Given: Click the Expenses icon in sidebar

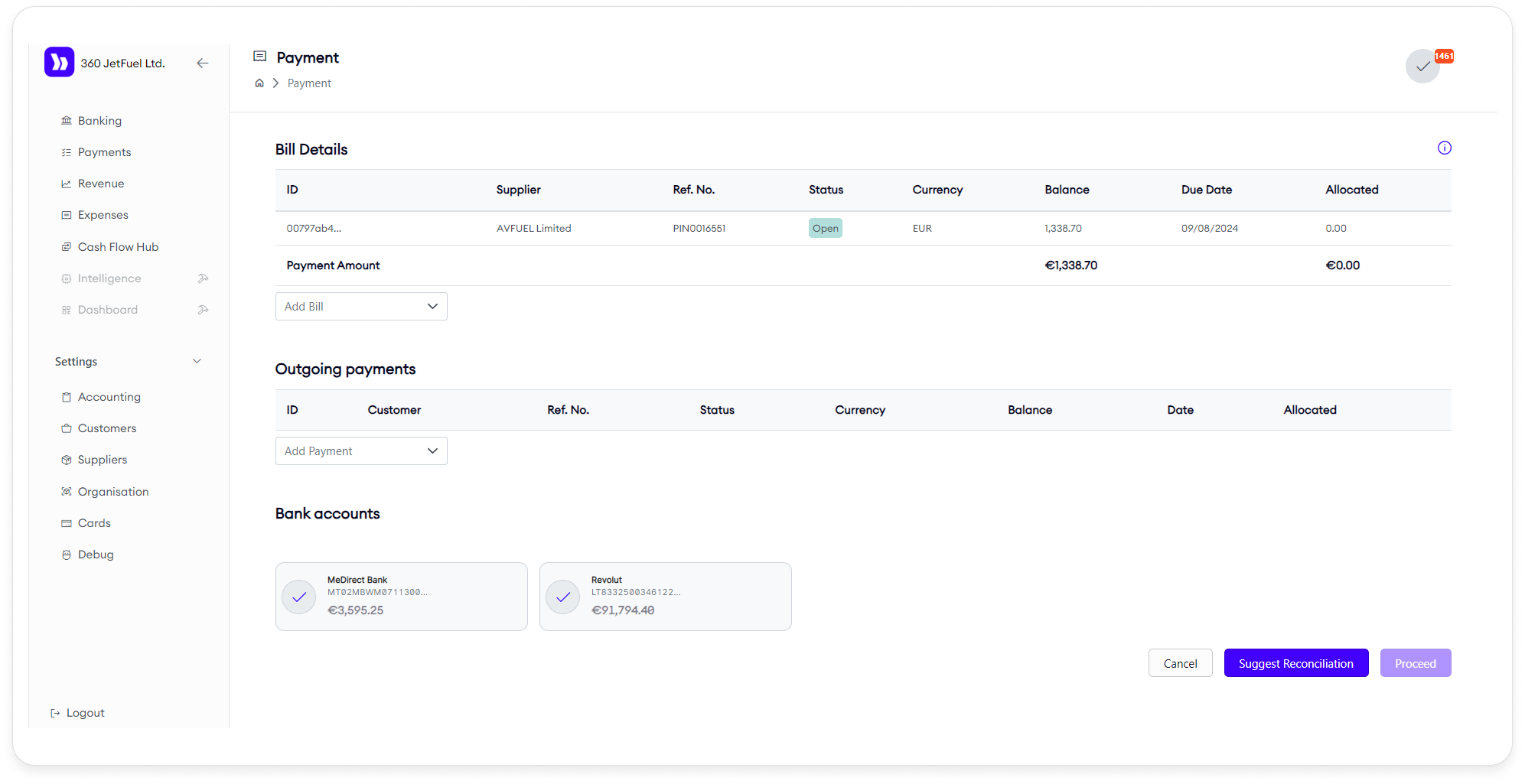Looking at the screenshot, I should click(x=67, y=215).
